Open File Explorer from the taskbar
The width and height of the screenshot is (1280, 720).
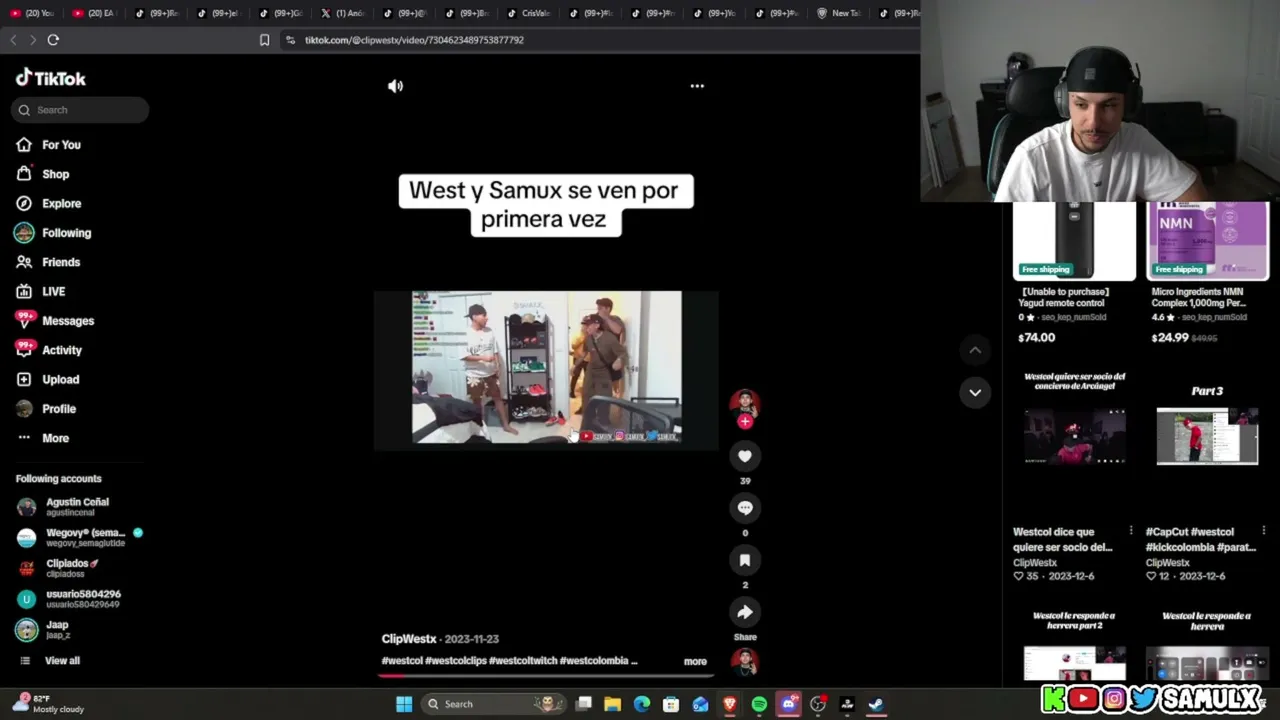point(613,704)
